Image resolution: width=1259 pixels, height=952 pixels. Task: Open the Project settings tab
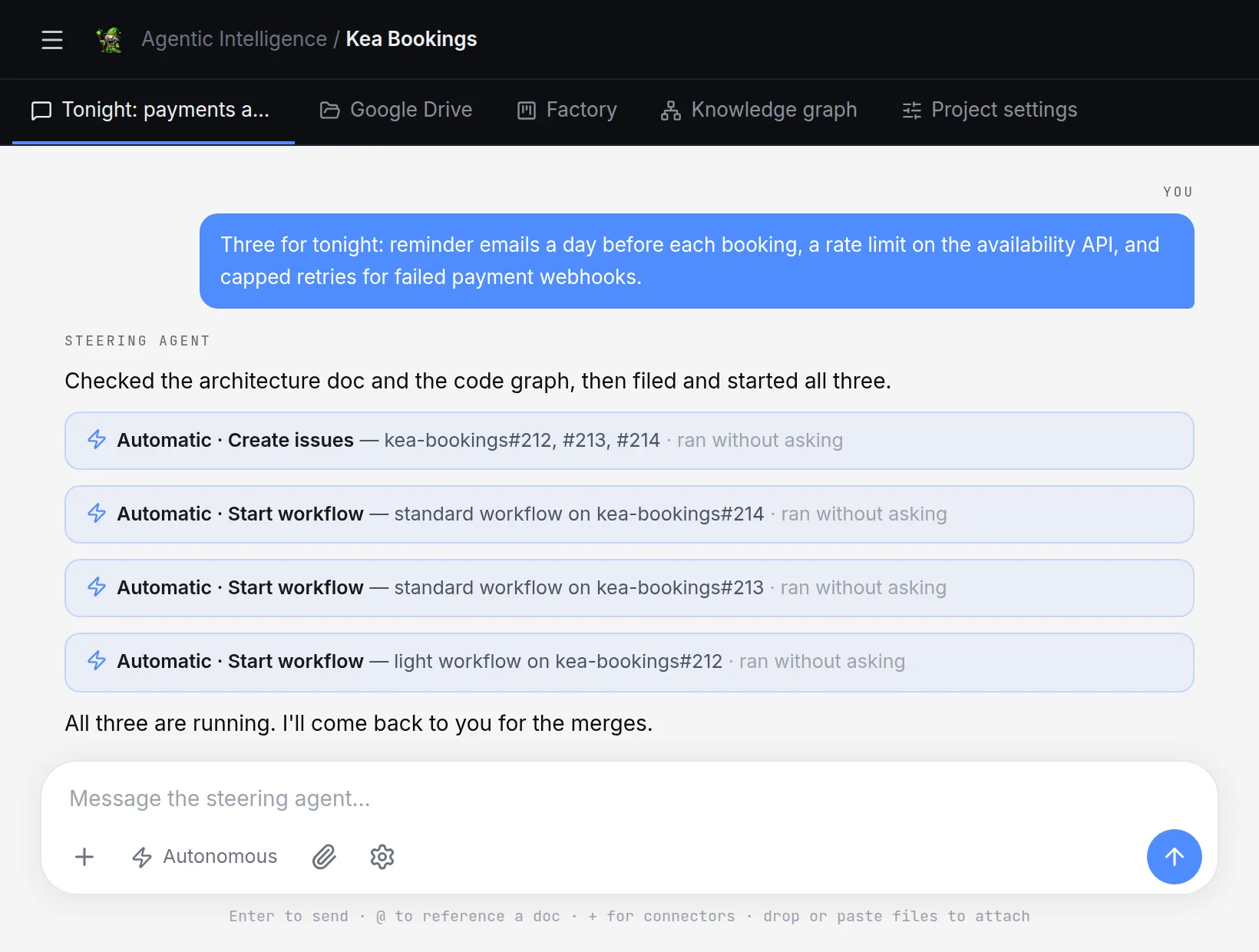click(990, 110)
